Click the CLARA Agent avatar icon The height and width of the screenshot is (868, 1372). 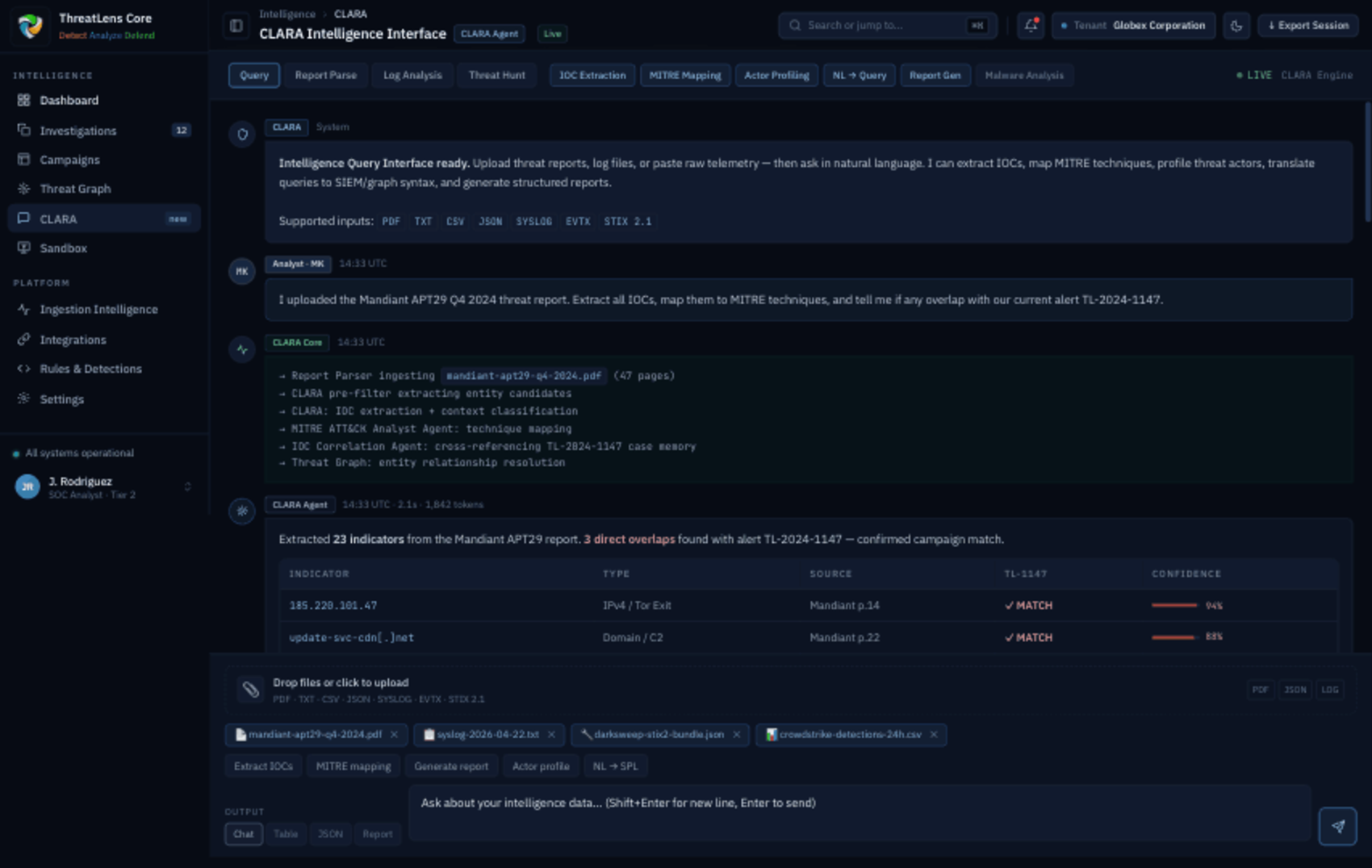tap(242, 511)
